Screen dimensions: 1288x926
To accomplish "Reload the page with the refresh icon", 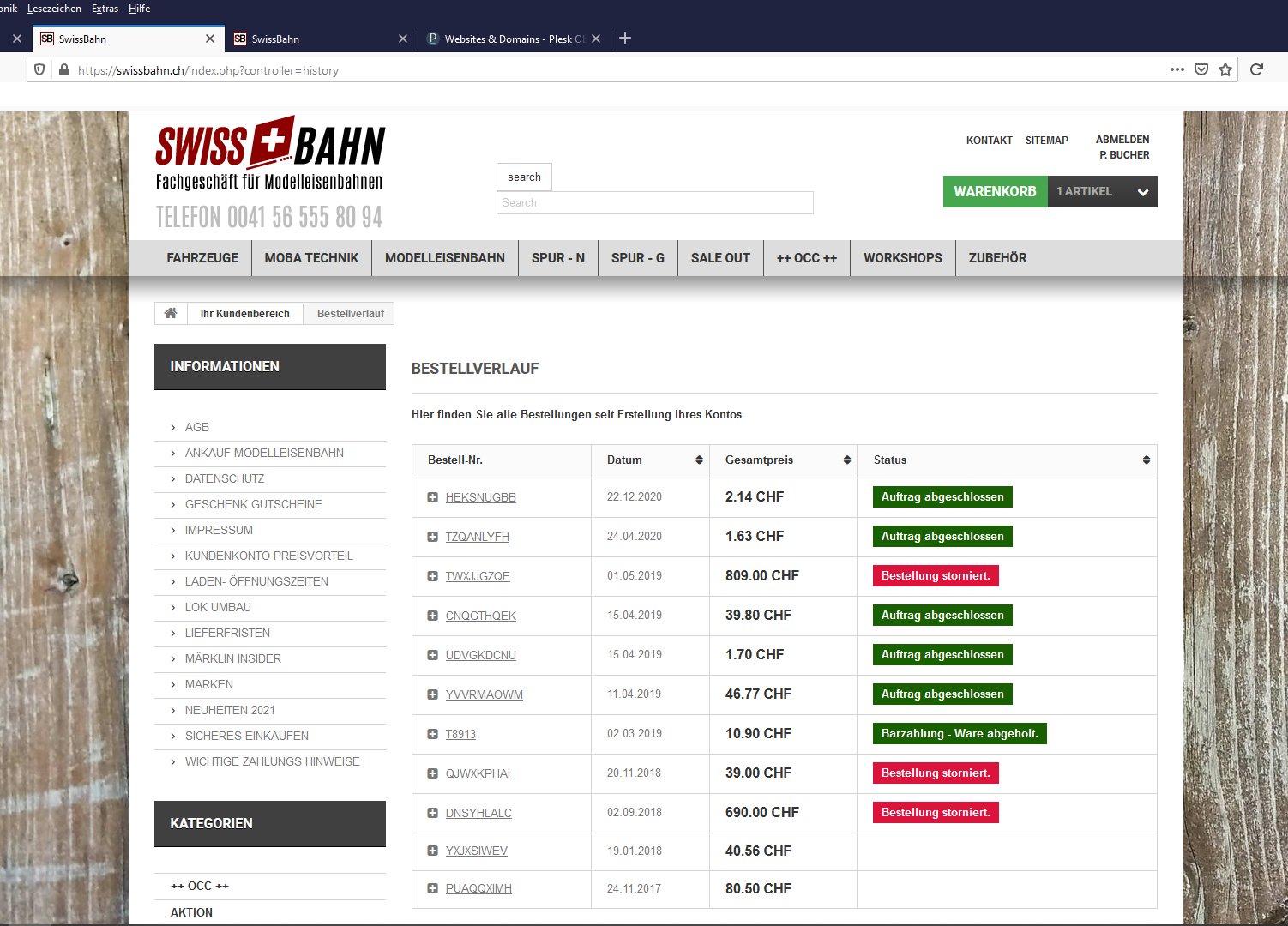I will (x=1257, y=69).
